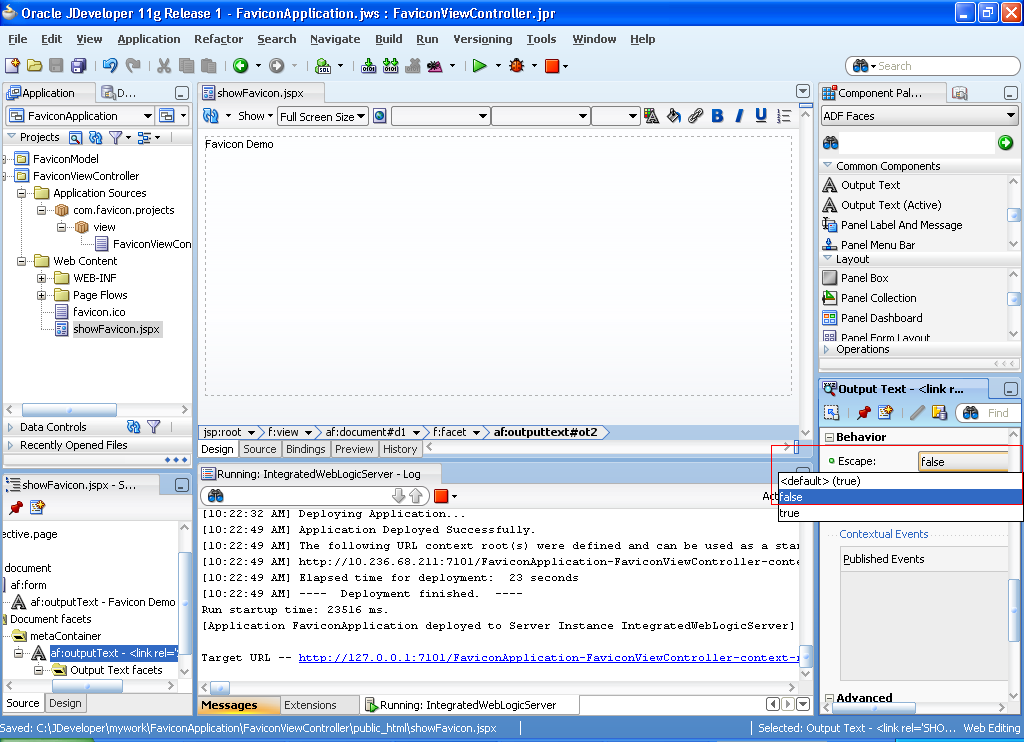The image size is (1024, 742).
Task: Click the refresh icon in Data Controls header
Action: click(x=134, y=427)
